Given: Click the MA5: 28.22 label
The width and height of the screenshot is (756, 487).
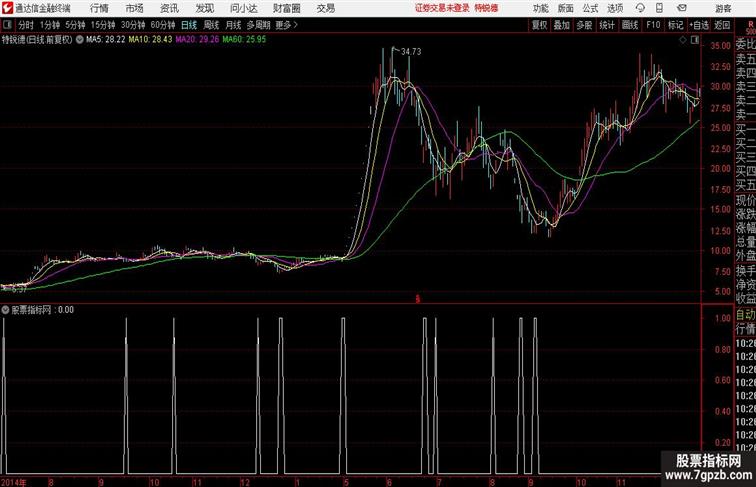Looking at the screenshot, I should pyautogui.click(x=106, y=40).
